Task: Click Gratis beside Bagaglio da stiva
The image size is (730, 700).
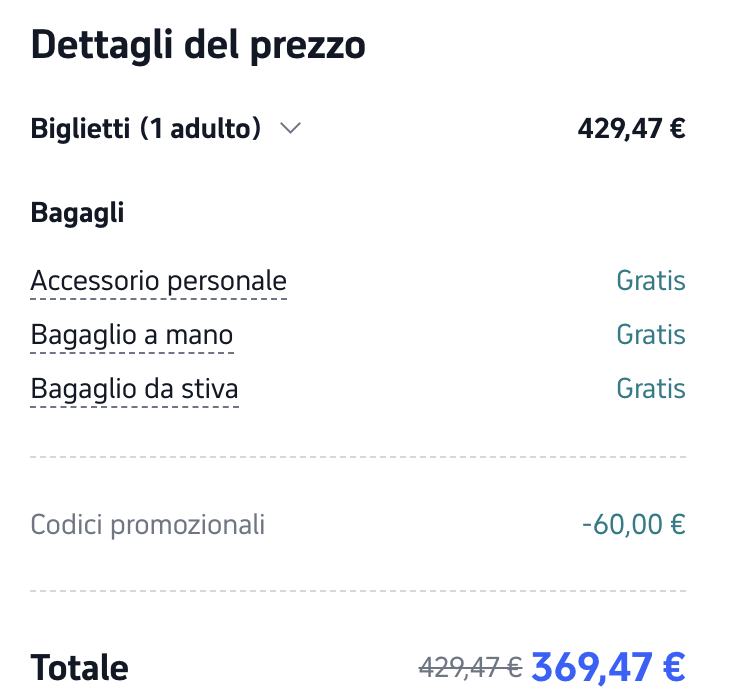Action: point(651,389)
